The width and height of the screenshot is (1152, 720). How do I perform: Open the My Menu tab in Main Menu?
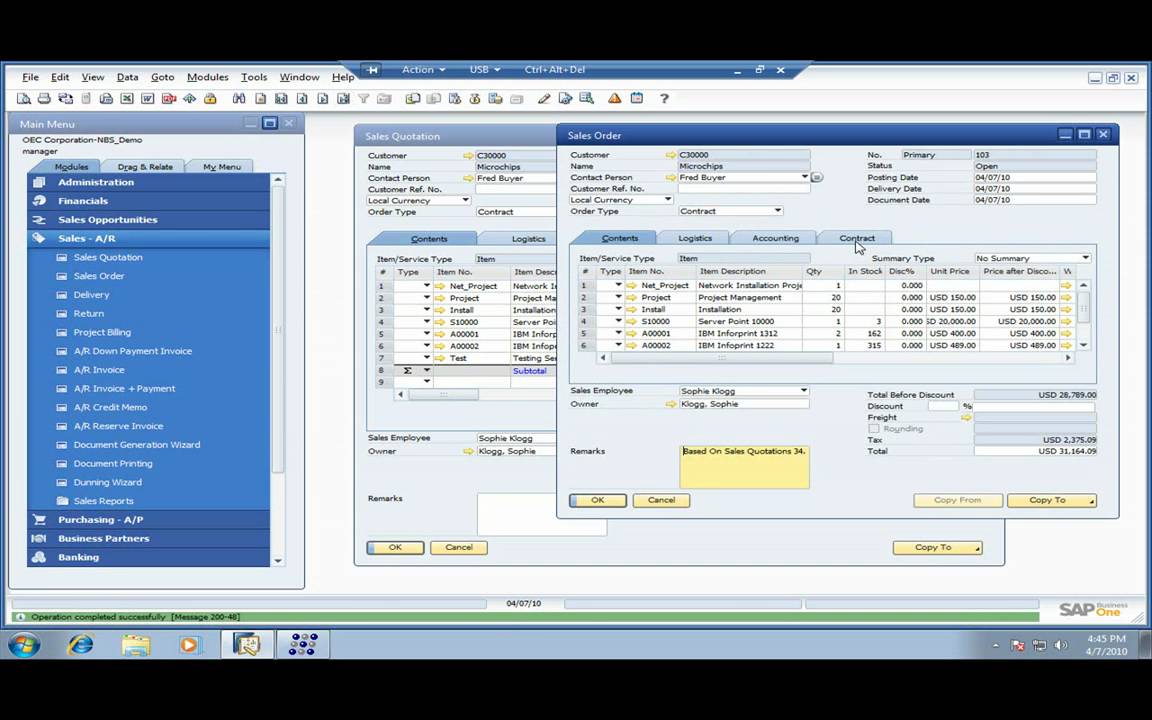pos(221,167)
